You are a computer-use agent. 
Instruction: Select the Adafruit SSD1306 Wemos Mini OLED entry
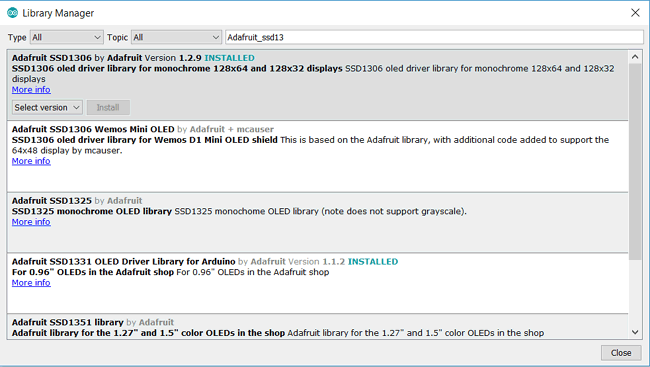coord(318,156)
